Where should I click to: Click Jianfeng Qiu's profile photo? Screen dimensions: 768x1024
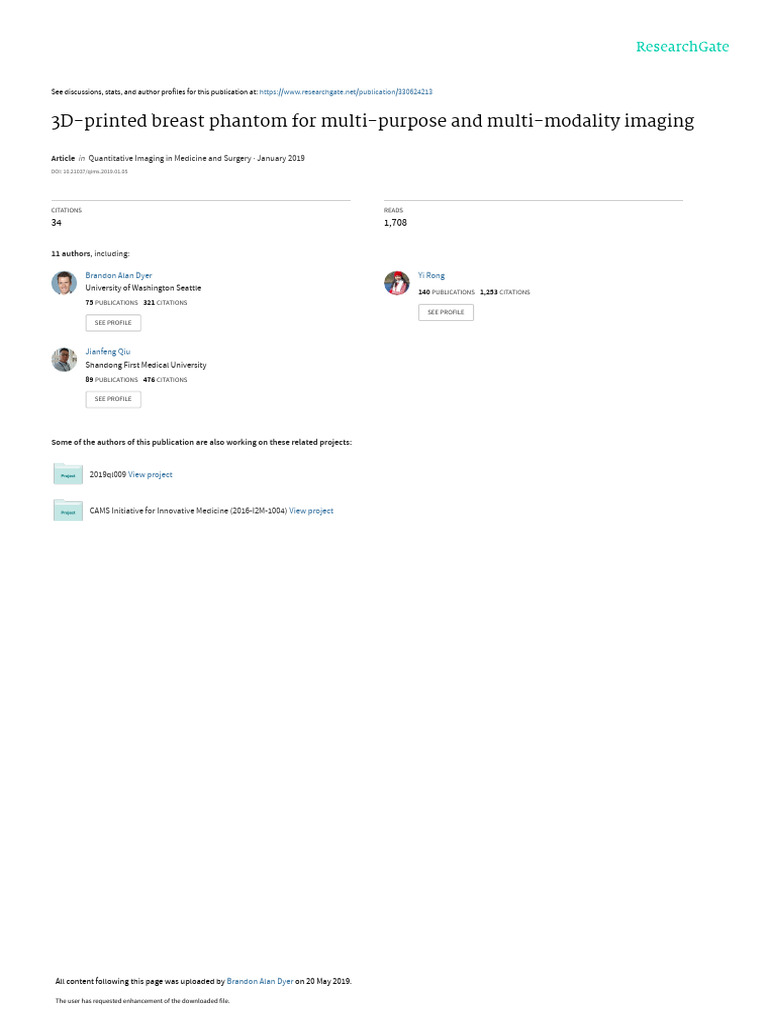[x=64, y=359]
